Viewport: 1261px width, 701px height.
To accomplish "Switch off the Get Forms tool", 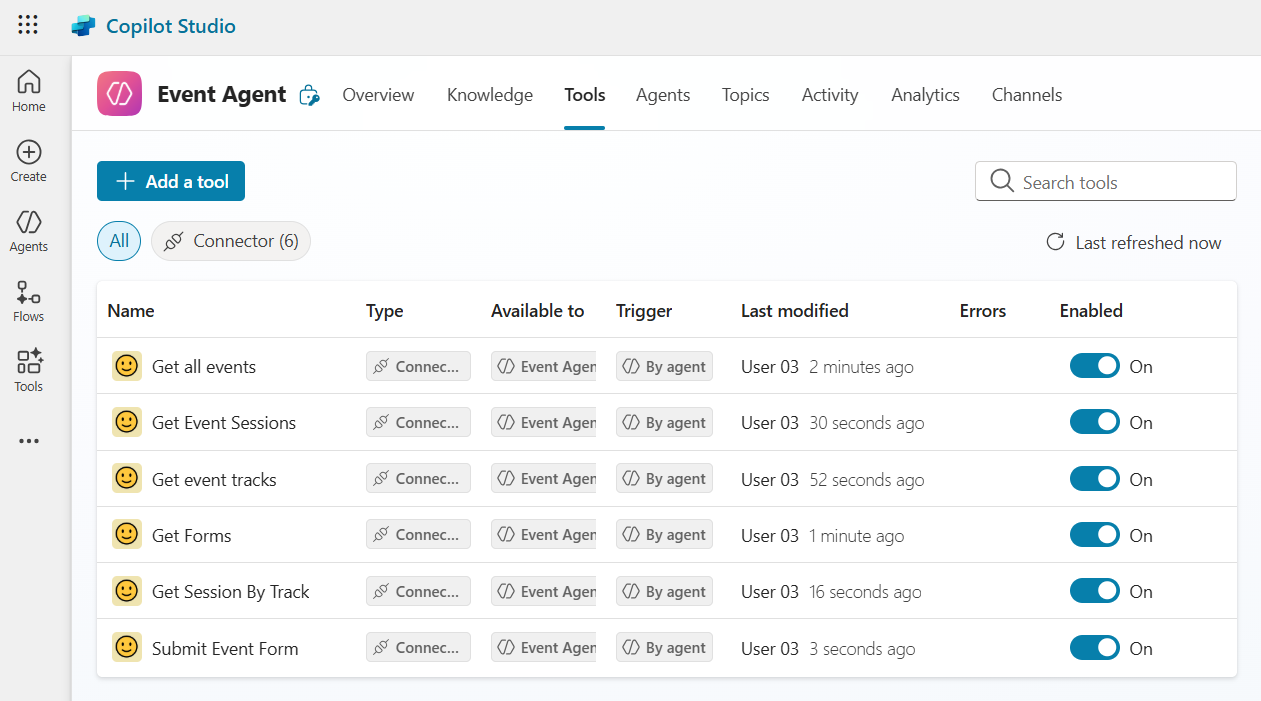I will [1095, 534].
